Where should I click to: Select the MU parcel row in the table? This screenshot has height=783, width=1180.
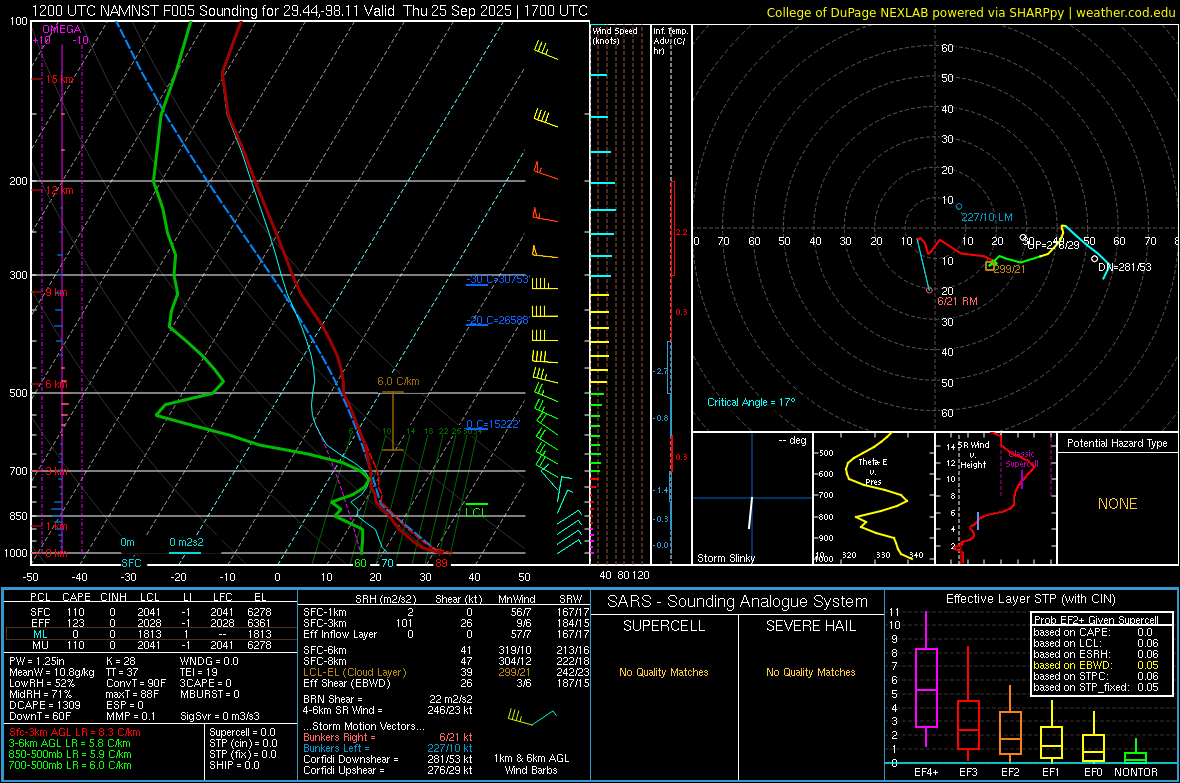tap(151, 644)
